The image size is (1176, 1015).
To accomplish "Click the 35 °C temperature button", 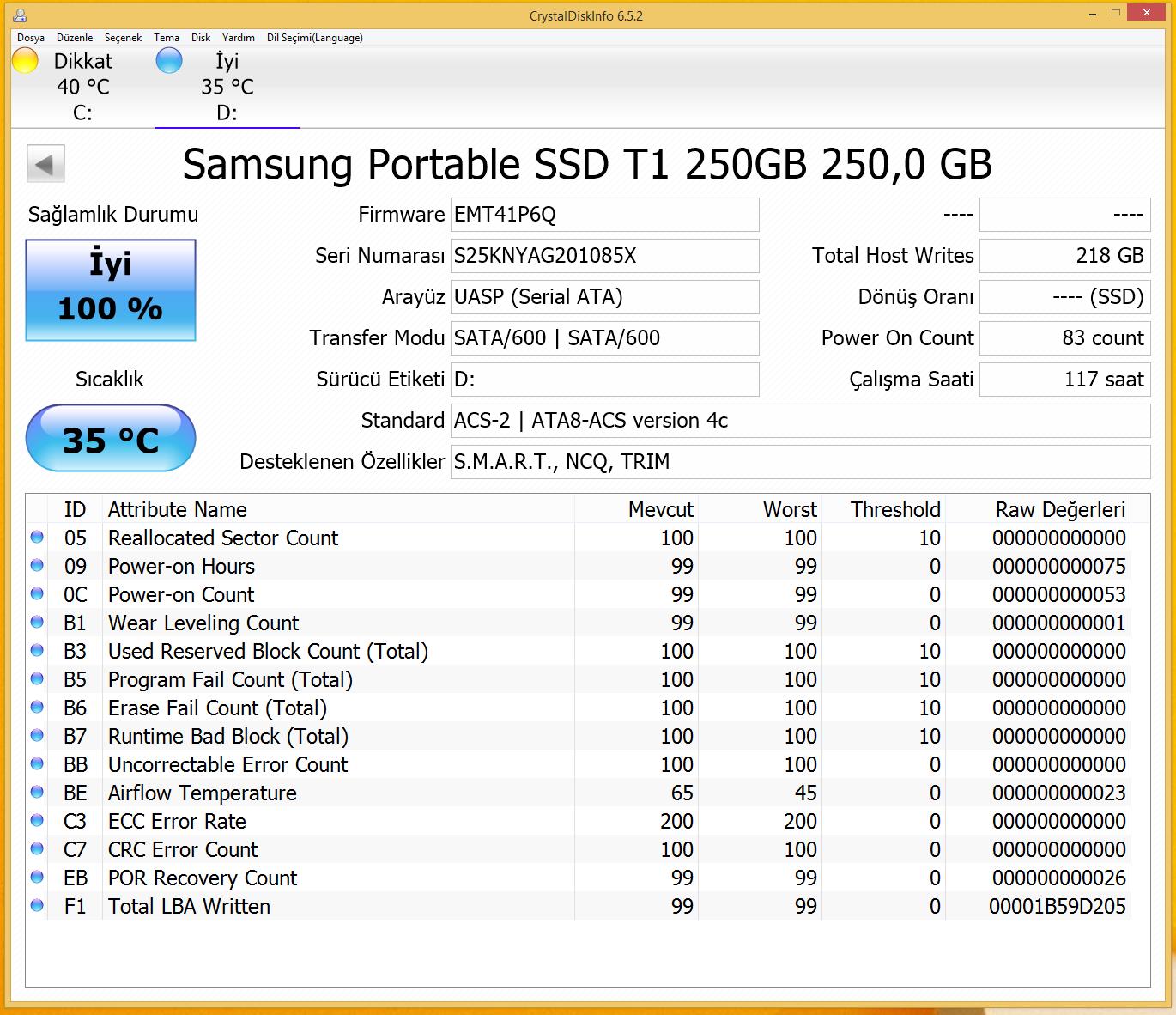I will pos(111,439).
